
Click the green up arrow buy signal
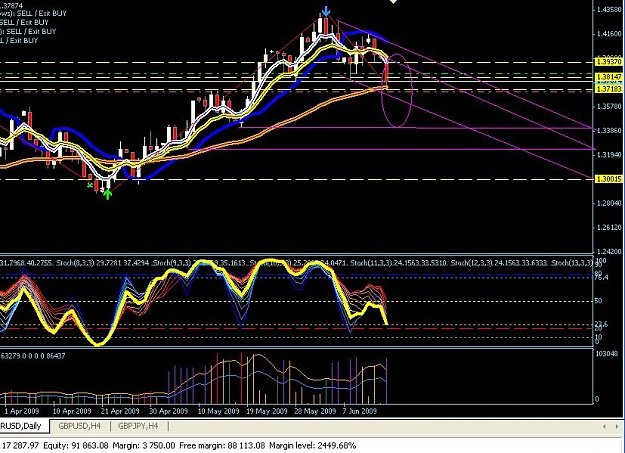[108, 194]
